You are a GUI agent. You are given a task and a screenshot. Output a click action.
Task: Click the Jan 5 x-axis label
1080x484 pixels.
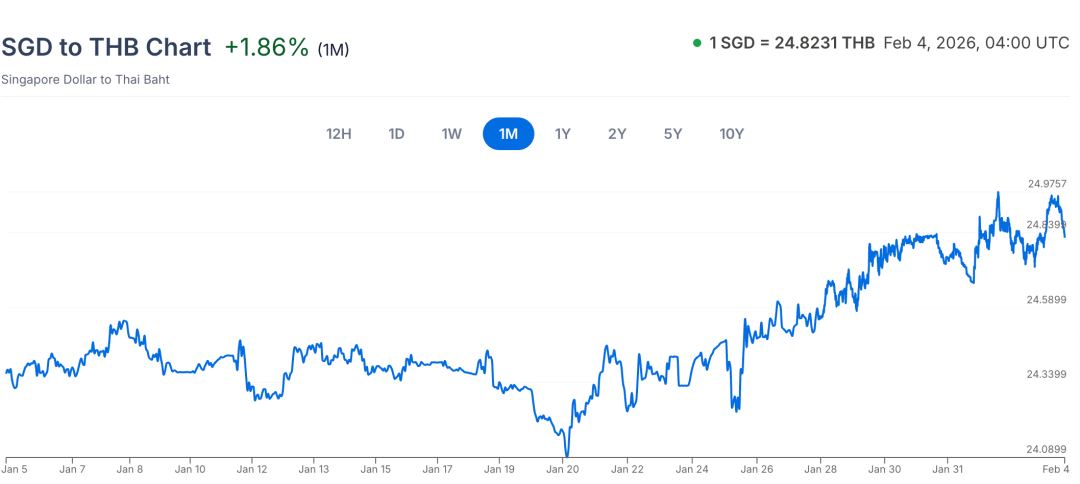[15, 468]
